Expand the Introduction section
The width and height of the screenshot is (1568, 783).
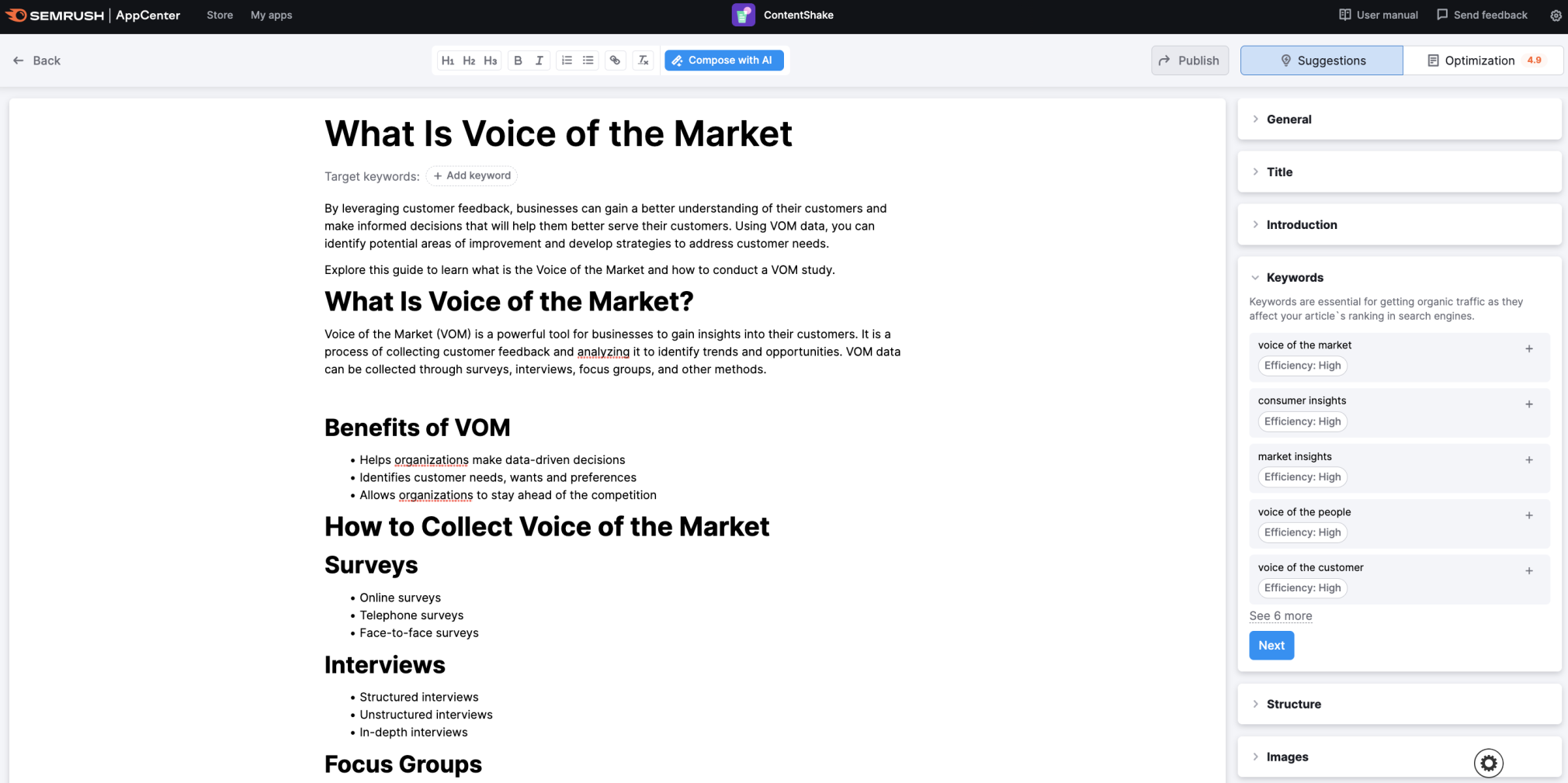[1301, 225]
